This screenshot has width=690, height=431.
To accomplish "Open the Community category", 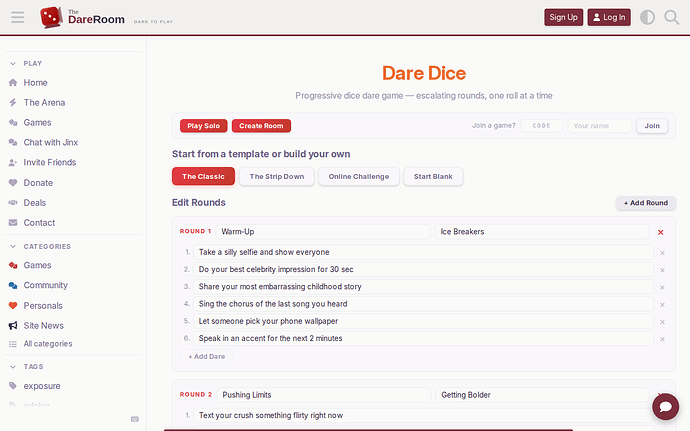I will [x=46, y=285].
